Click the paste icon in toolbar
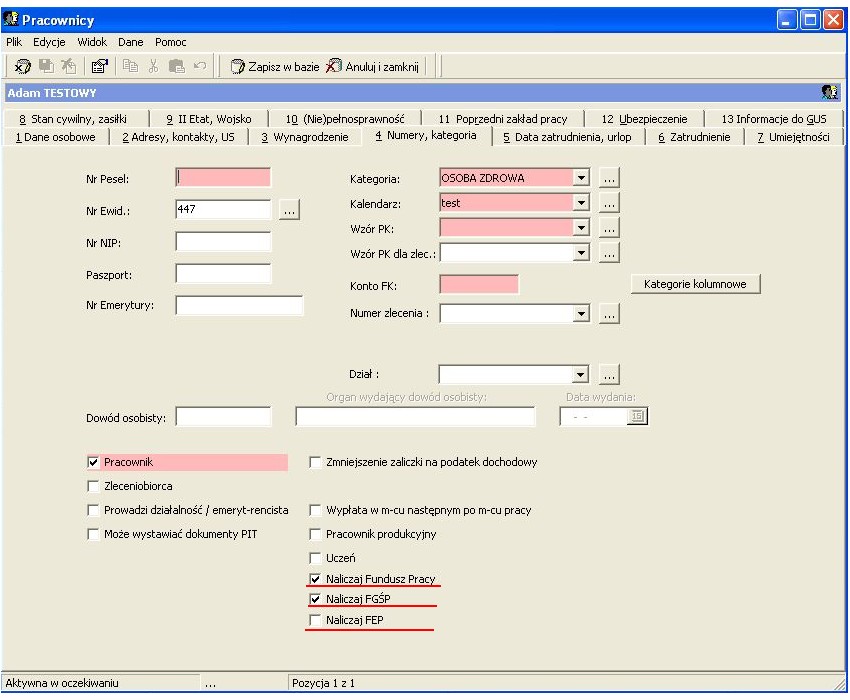Screen dimensions: 850x700 point(177,66)
